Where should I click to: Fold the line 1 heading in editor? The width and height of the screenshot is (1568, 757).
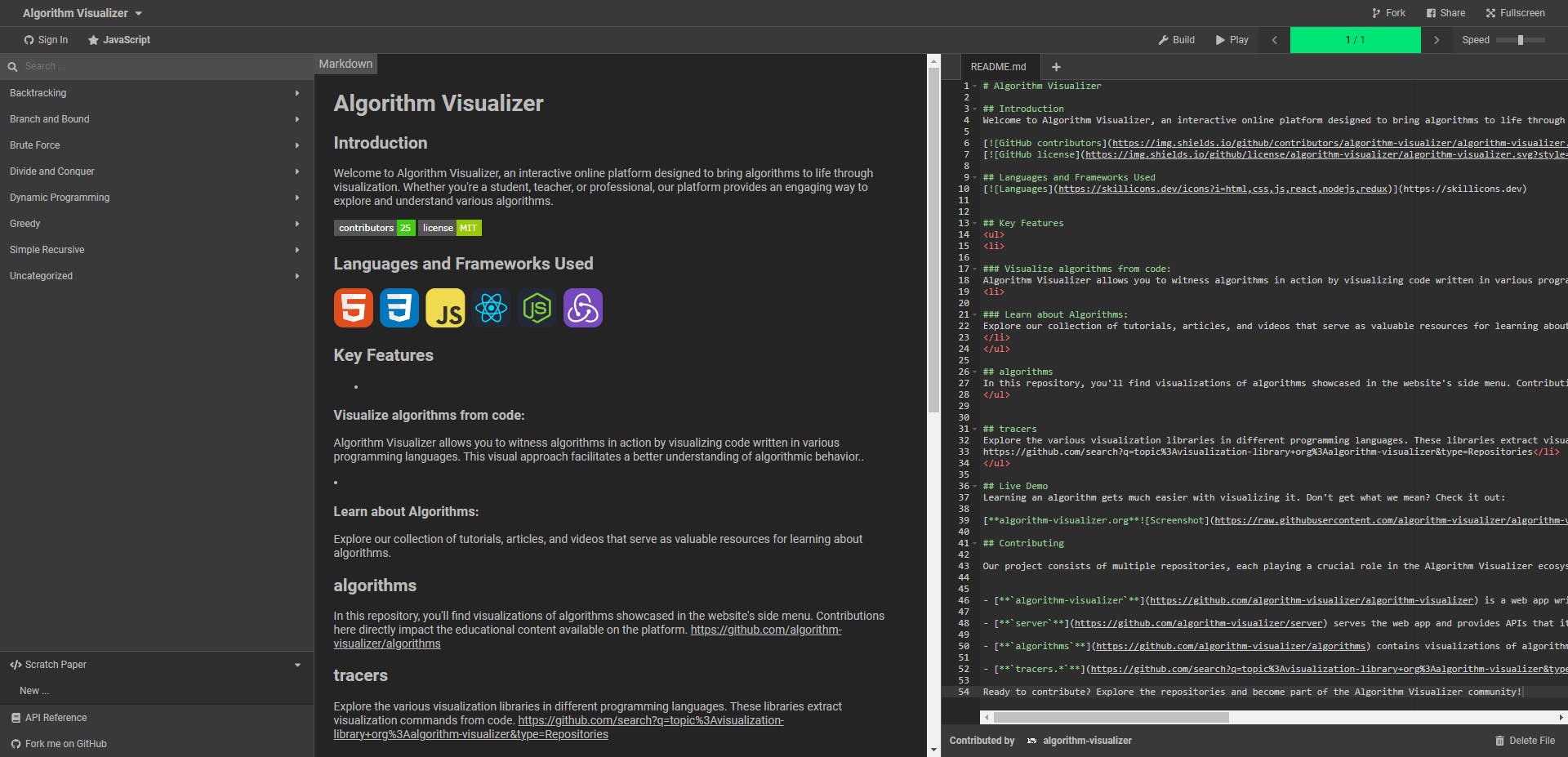975,86
